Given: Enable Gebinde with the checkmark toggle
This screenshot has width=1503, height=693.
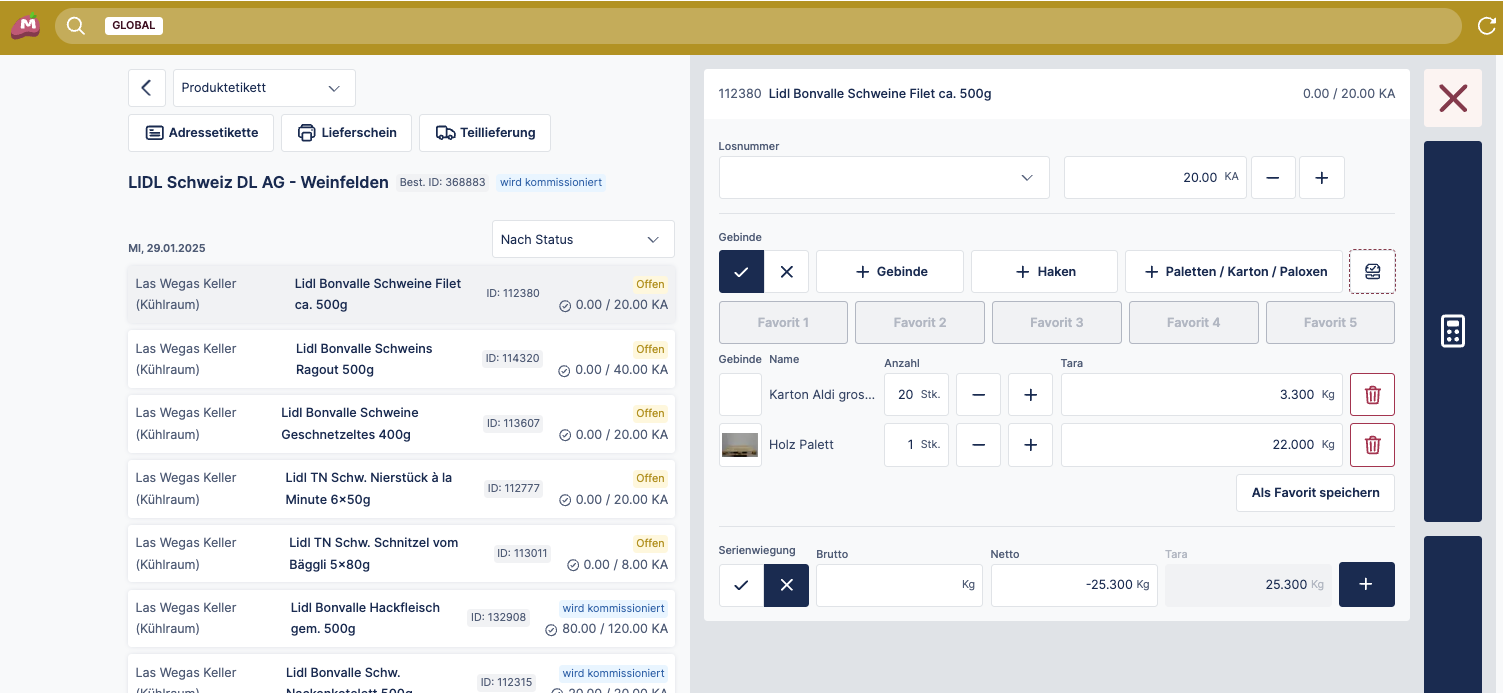Looking at the screenshot, I should pos(741,272).
